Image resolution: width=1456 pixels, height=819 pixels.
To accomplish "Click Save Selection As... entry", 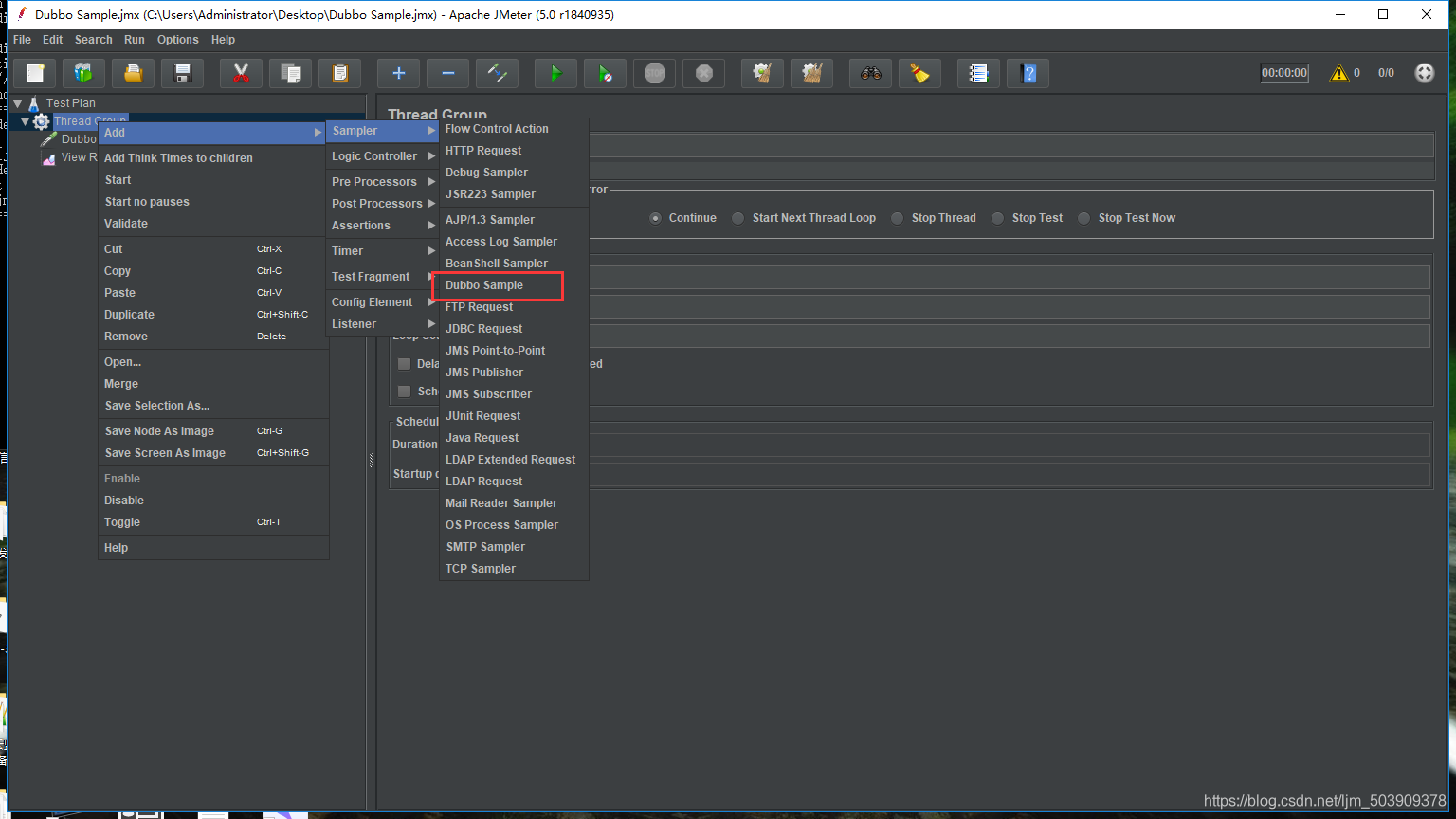I will tap(213, 406).
